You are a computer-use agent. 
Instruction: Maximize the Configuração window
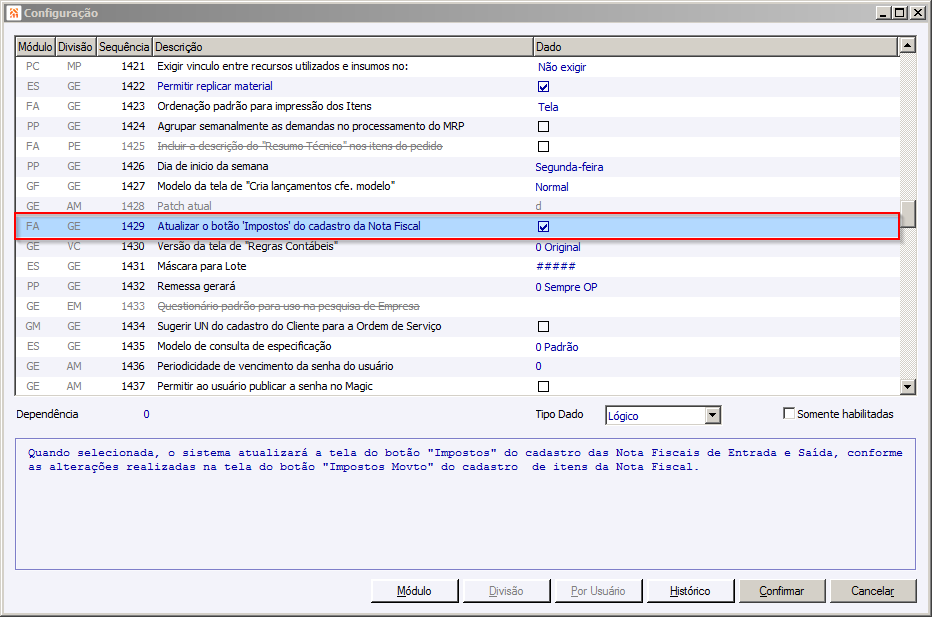pyautogui.click(x=900, y=12)
